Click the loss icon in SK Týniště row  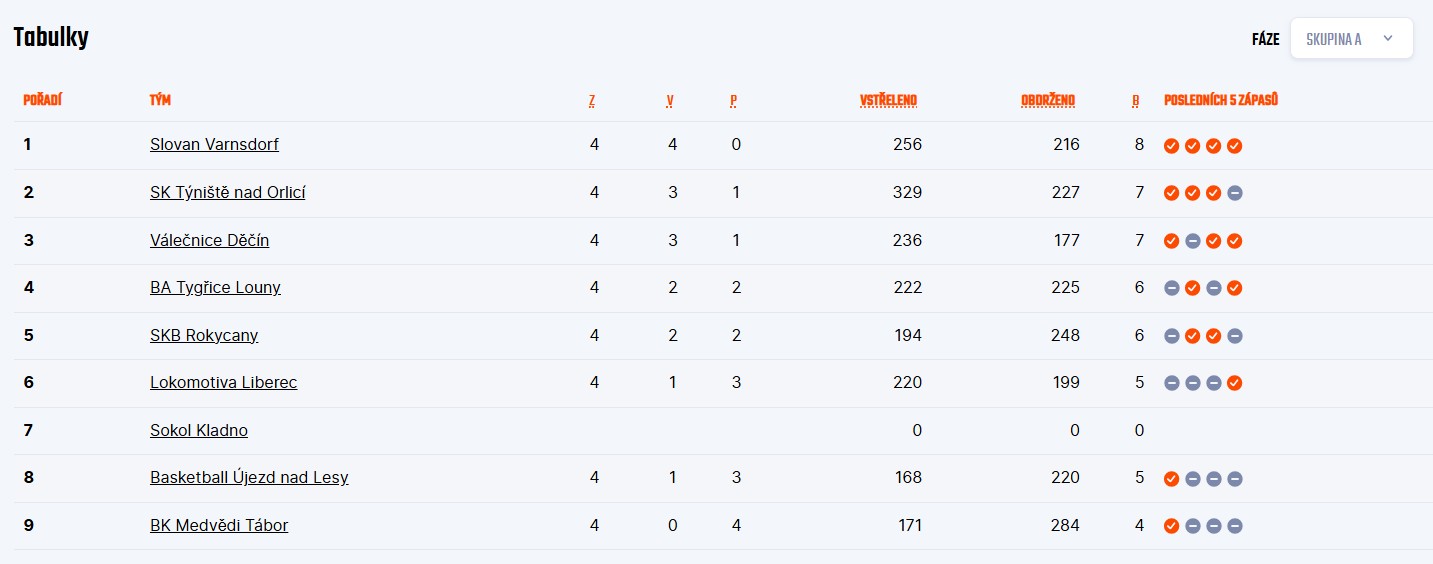click(1235, 193)
